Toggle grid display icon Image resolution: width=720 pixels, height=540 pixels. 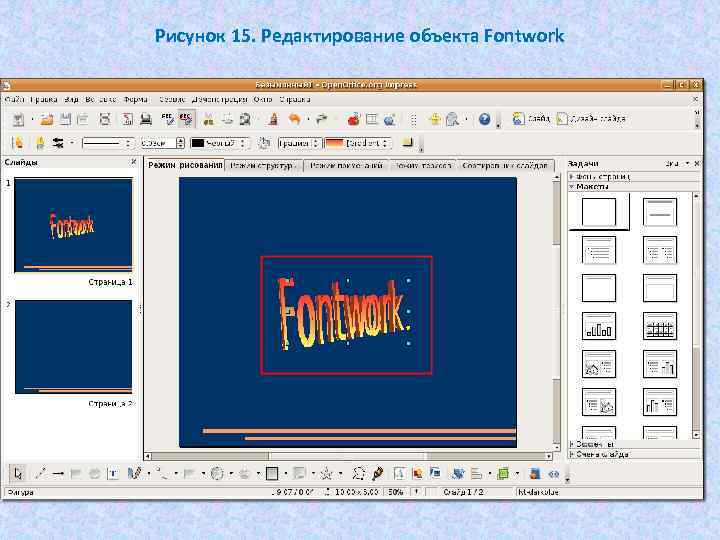coord(413,119)
